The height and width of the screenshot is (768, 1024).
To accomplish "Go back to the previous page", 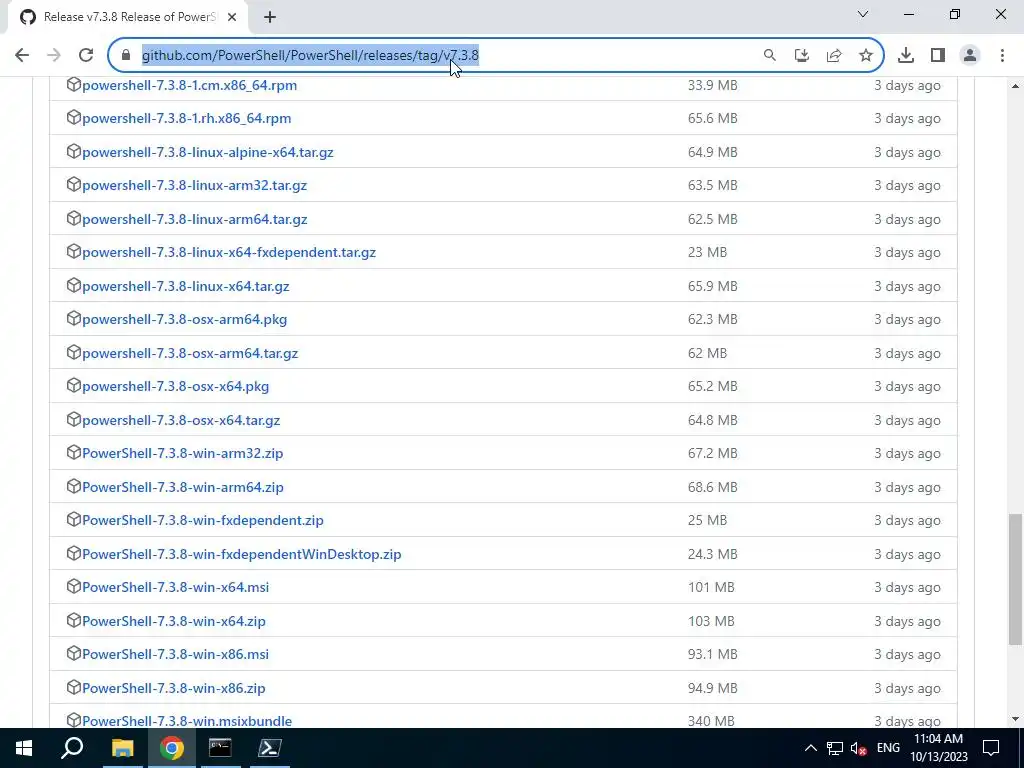I will coord(22,56).
